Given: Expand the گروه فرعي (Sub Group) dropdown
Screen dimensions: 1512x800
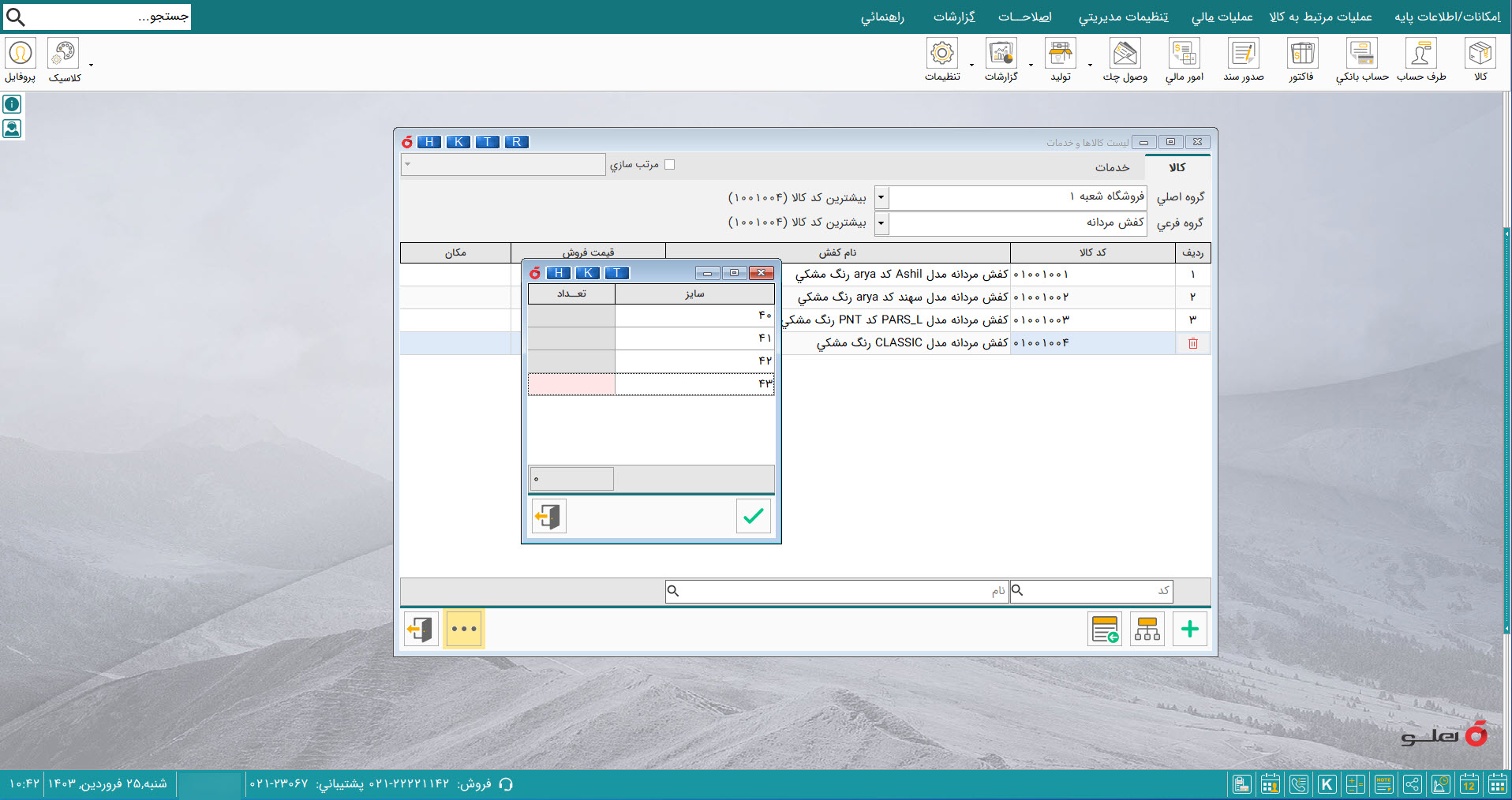Looking at the screenshot, I should tap(881, 224).
